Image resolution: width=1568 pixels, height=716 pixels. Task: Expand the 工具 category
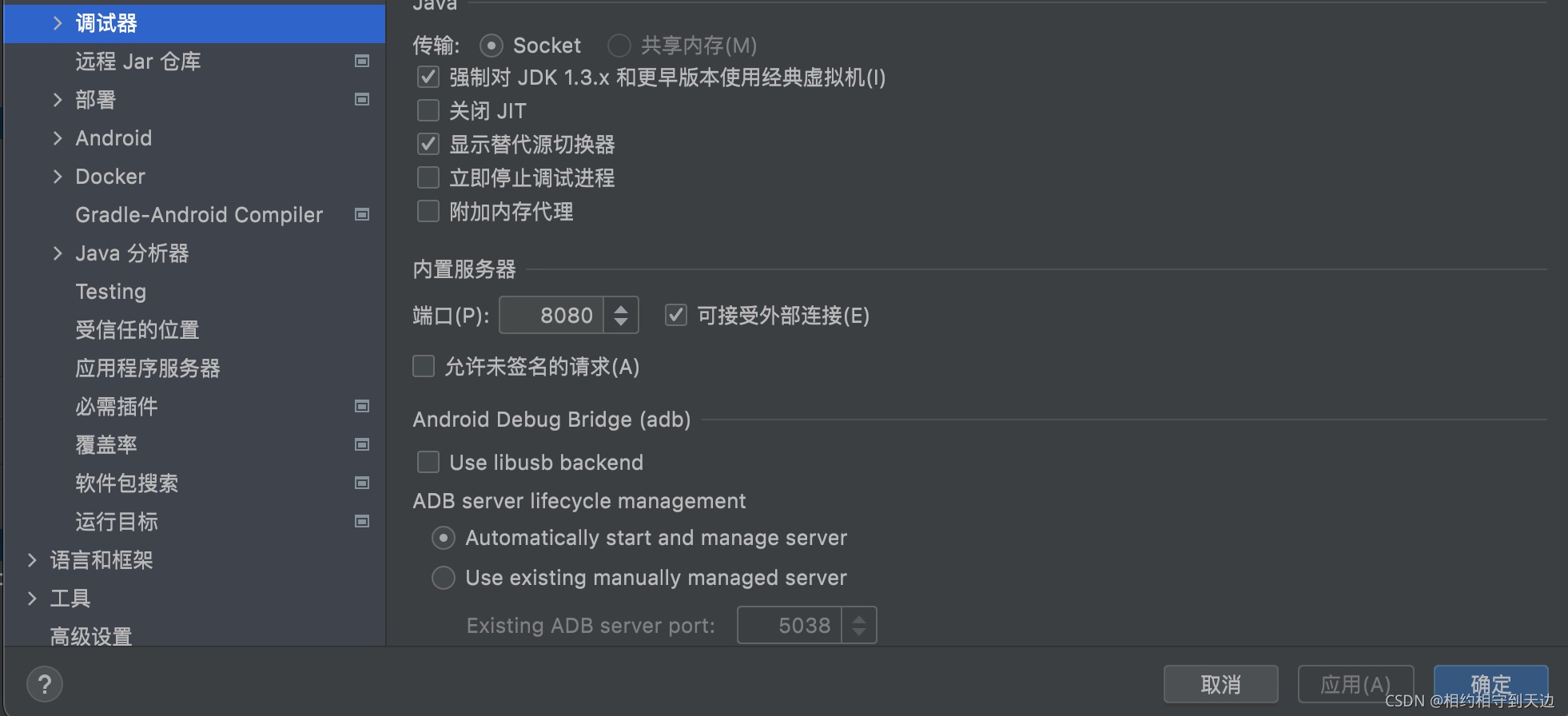pos(32,598)
